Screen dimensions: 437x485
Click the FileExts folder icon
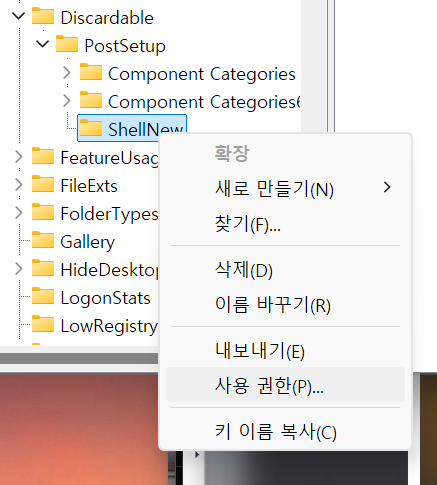(x=43, y=184)
